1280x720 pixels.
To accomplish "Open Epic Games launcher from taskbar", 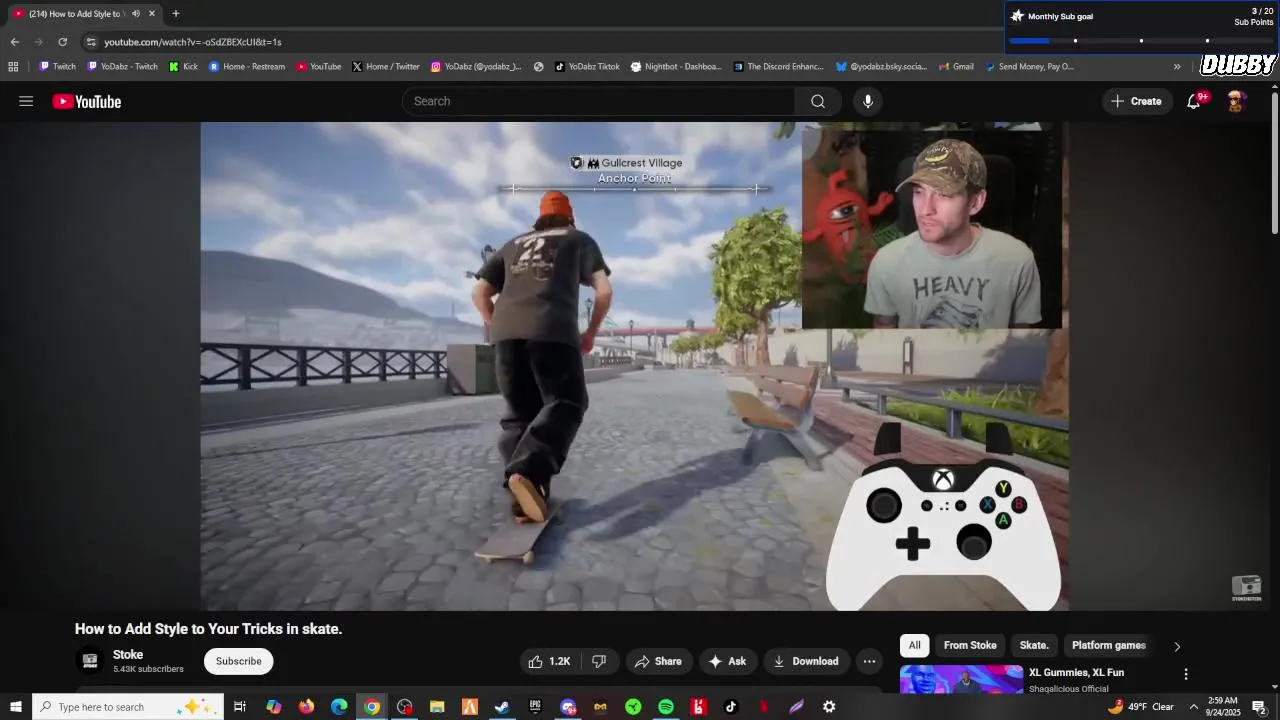I will 535,707.
